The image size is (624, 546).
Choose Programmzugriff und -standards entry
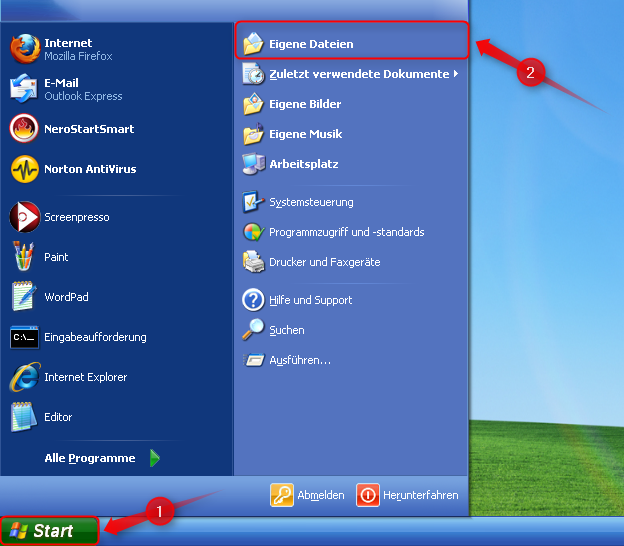pyautogui.click(x=351, y=232)
